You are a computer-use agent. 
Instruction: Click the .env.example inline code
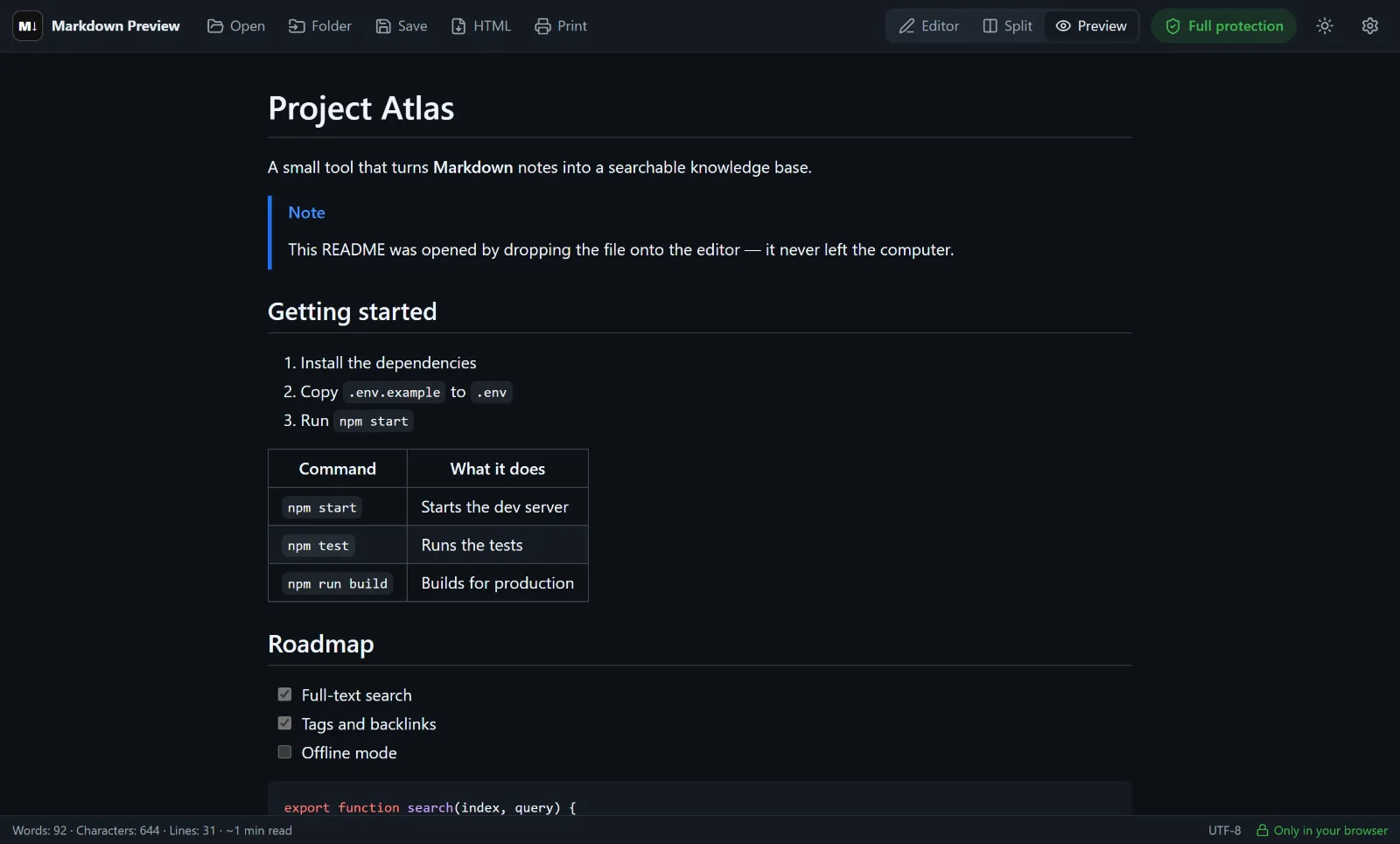tap(395, 393)
